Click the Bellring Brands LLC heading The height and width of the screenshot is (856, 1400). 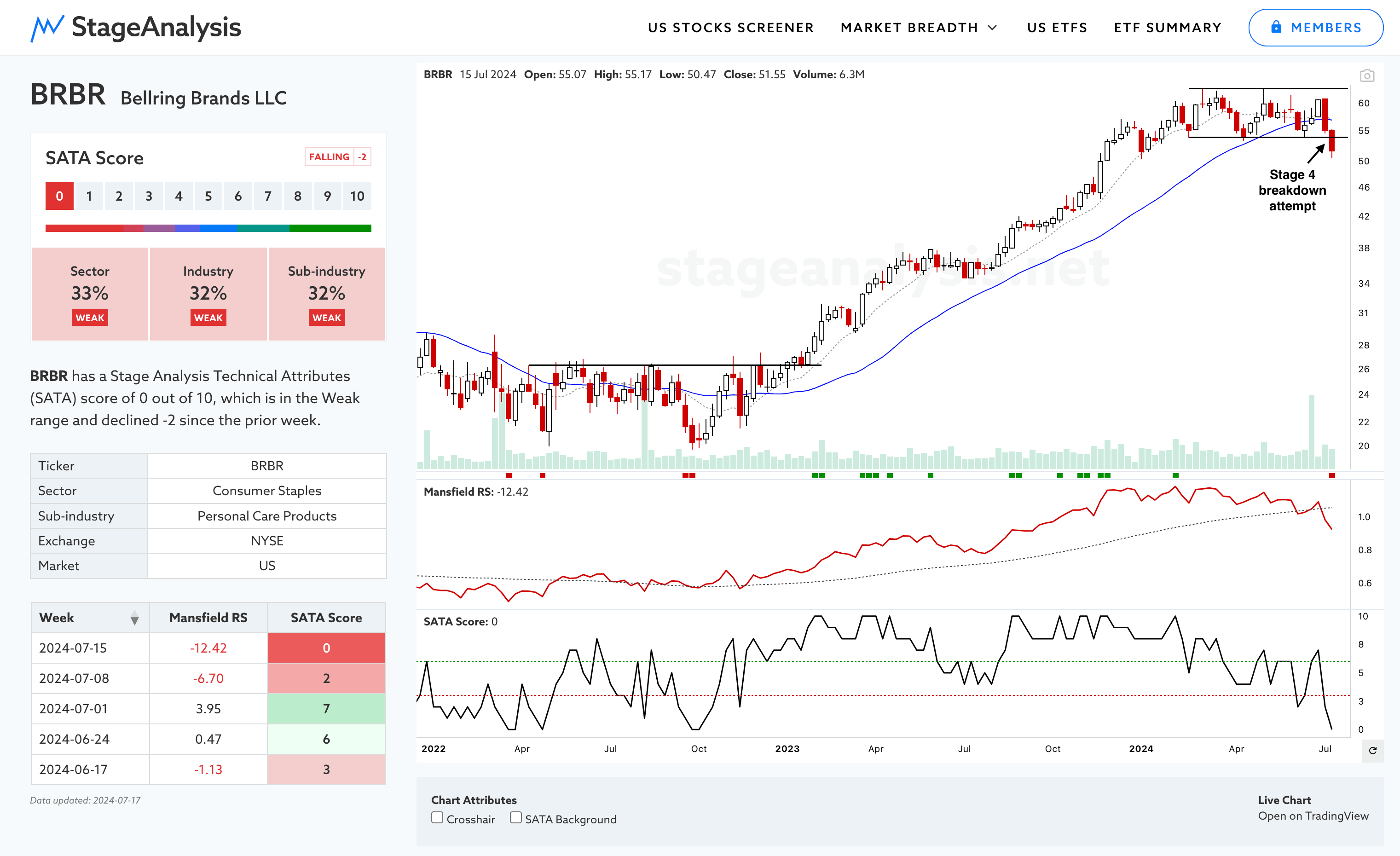point(203,98)
